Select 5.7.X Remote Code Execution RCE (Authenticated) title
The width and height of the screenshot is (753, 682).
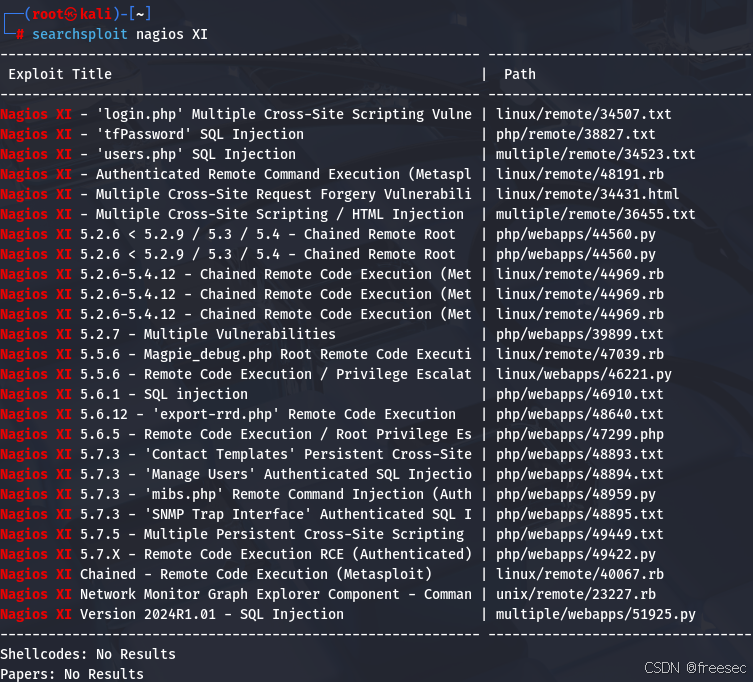(x=236, y=554)
